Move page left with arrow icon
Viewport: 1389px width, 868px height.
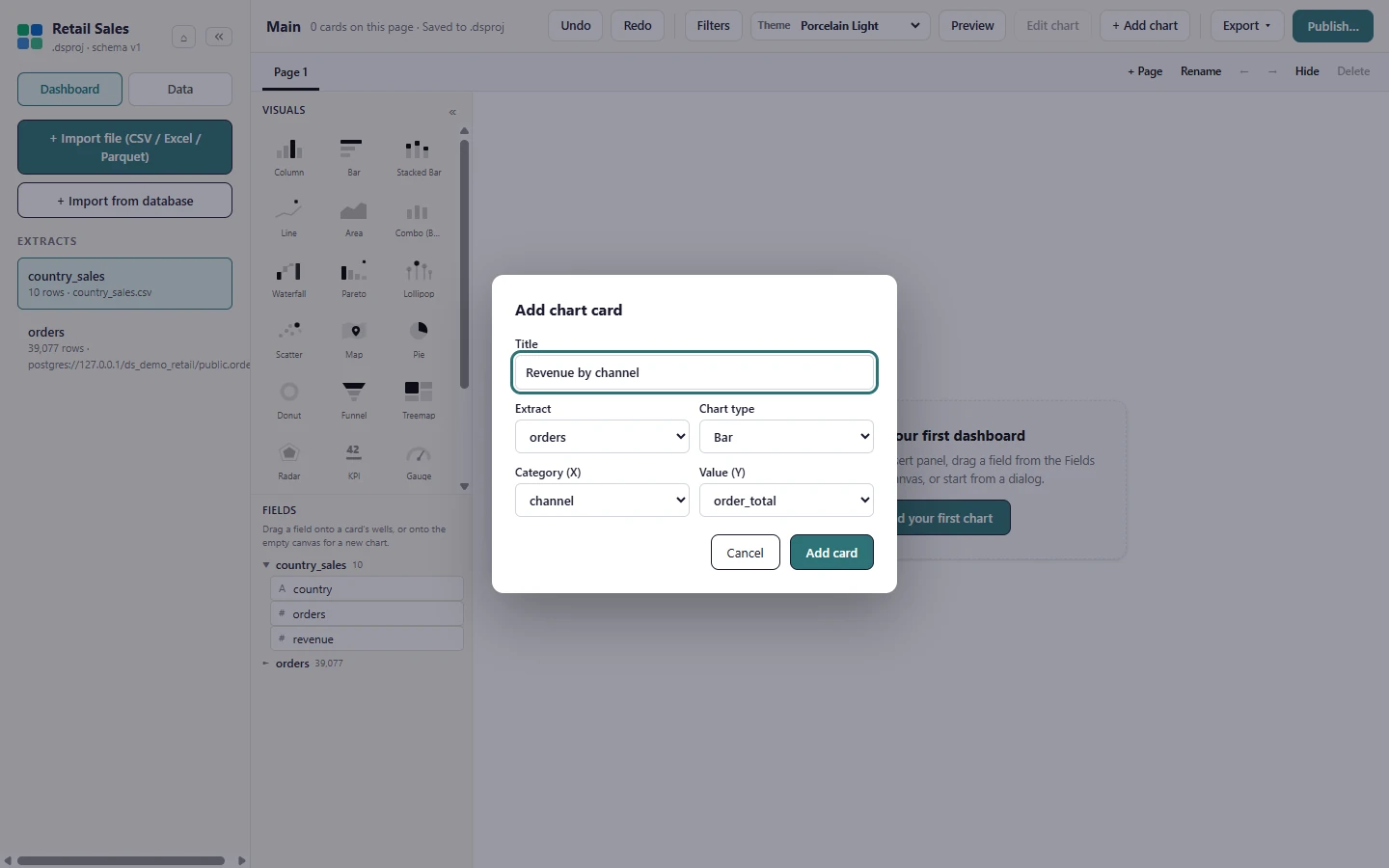pos(1244,71)
